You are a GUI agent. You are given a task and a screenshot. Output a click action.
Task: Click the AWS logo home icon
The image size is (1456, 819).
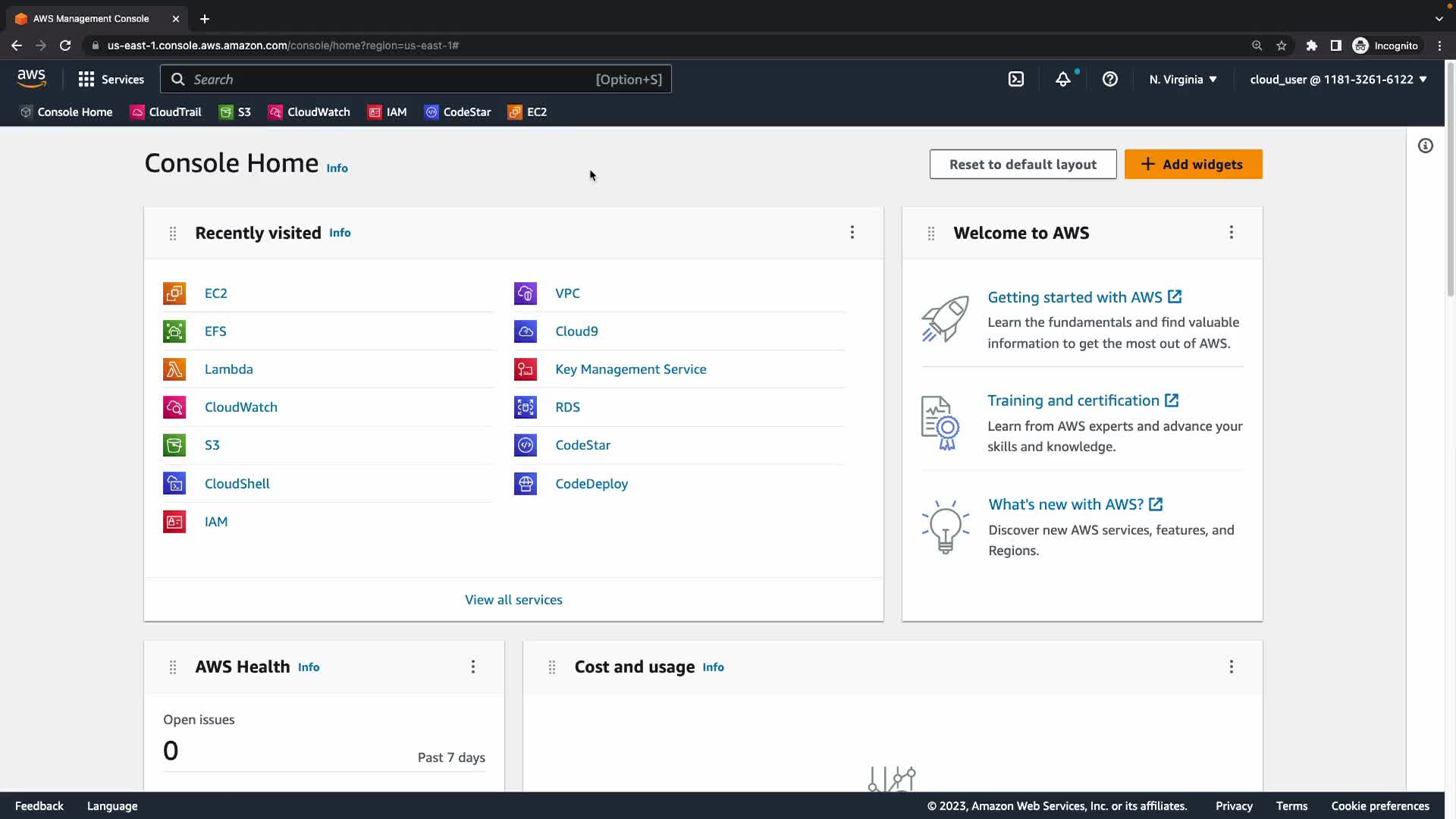tap(32, 78)
